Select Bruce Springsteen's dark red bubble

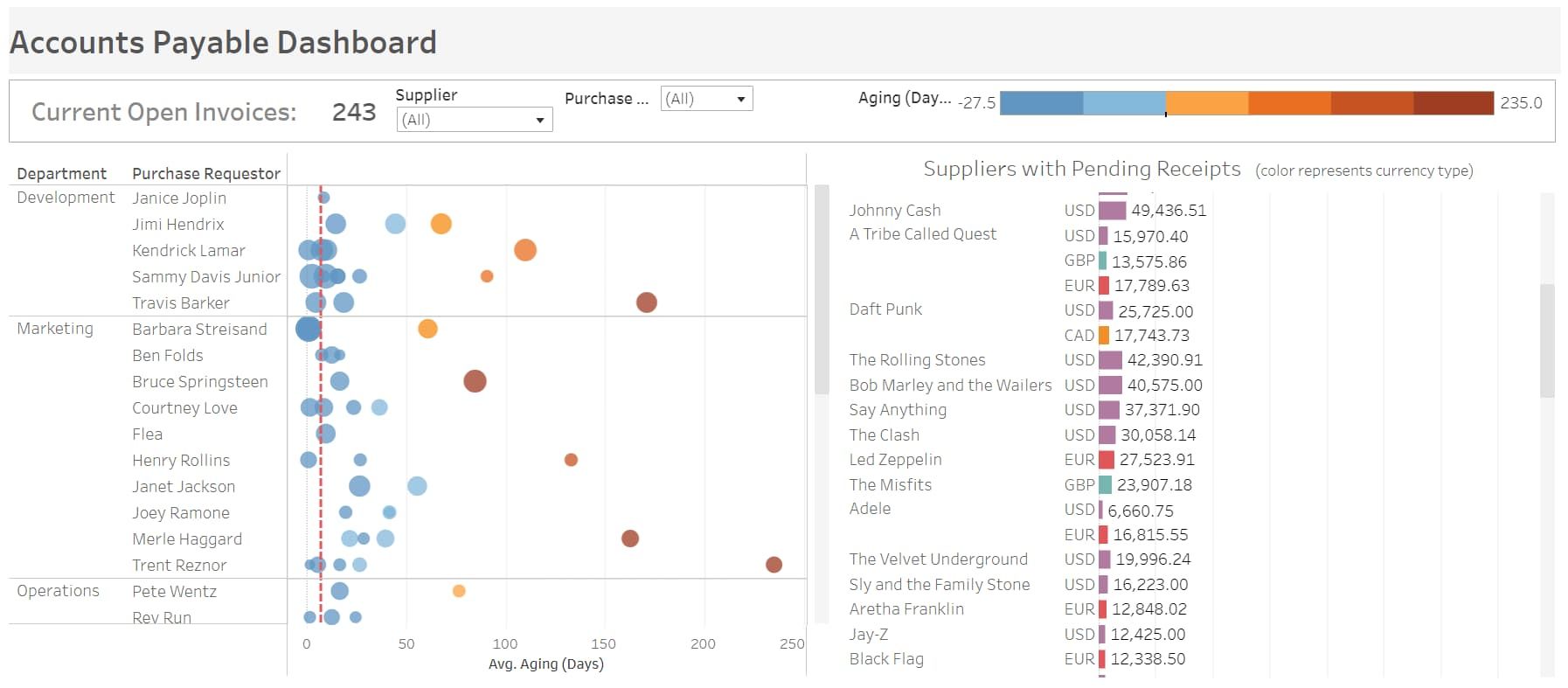click(x=475, y=381)
